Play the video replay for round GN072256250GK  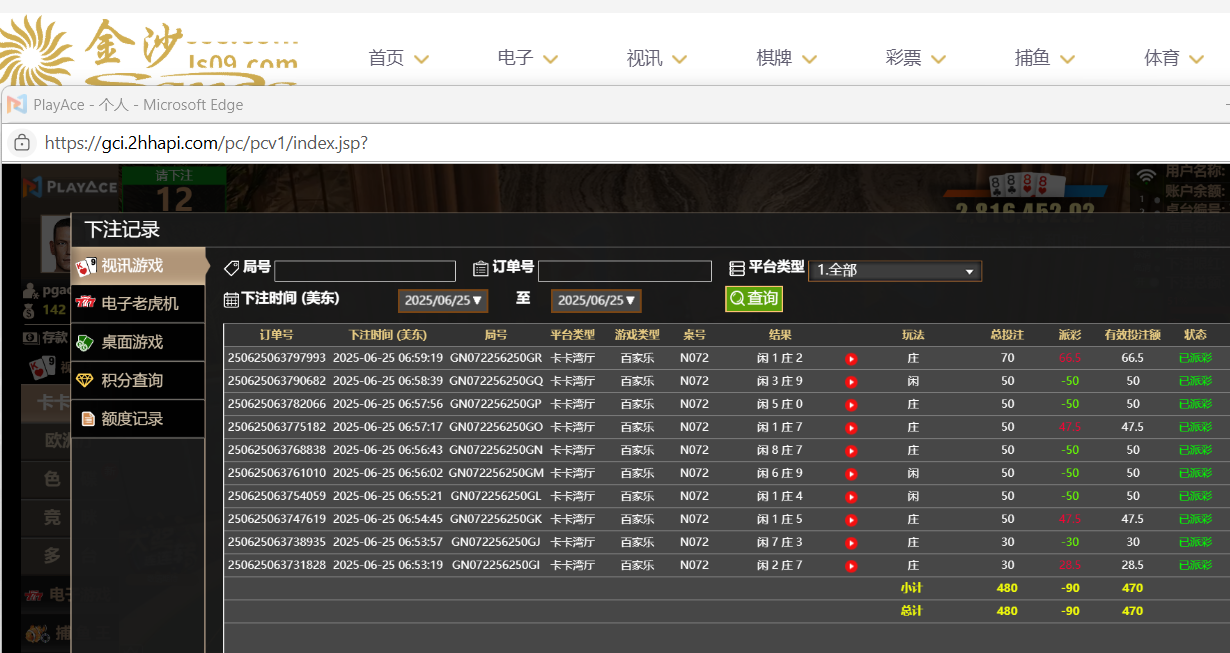click(851, 520)
